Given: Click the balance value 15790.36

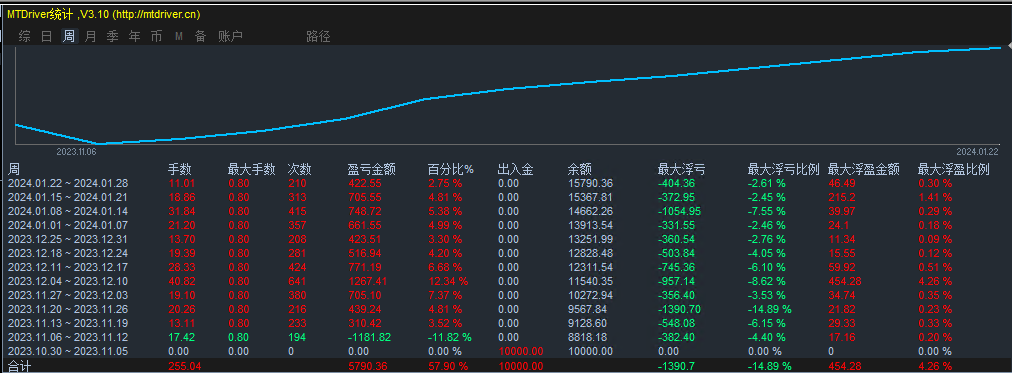Looking at the screenshot, I should 590,183.
